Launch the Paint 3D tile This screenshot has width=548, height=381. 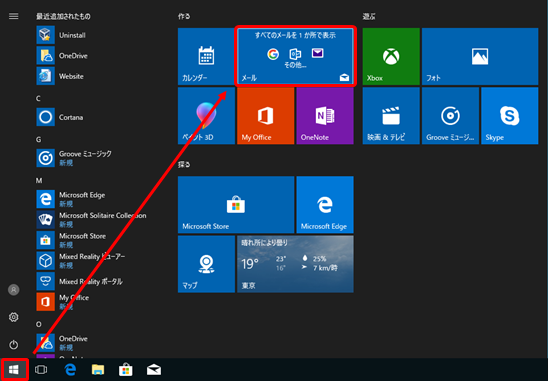coord(206,116)
